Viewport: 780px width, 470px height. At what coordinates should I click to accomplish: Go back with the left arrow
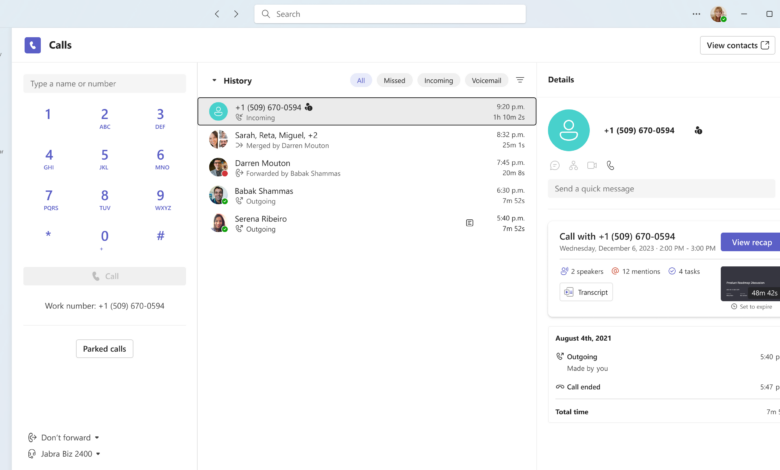[x=217, y=14]
